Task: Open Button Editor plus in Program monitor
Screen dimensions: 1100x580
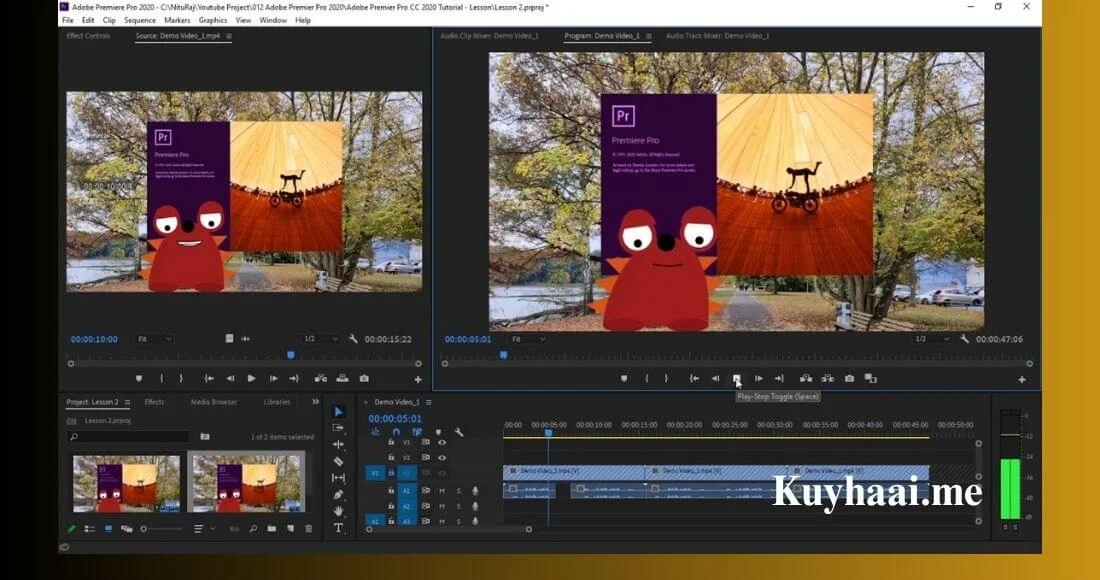Action: tap(1021, 379)
